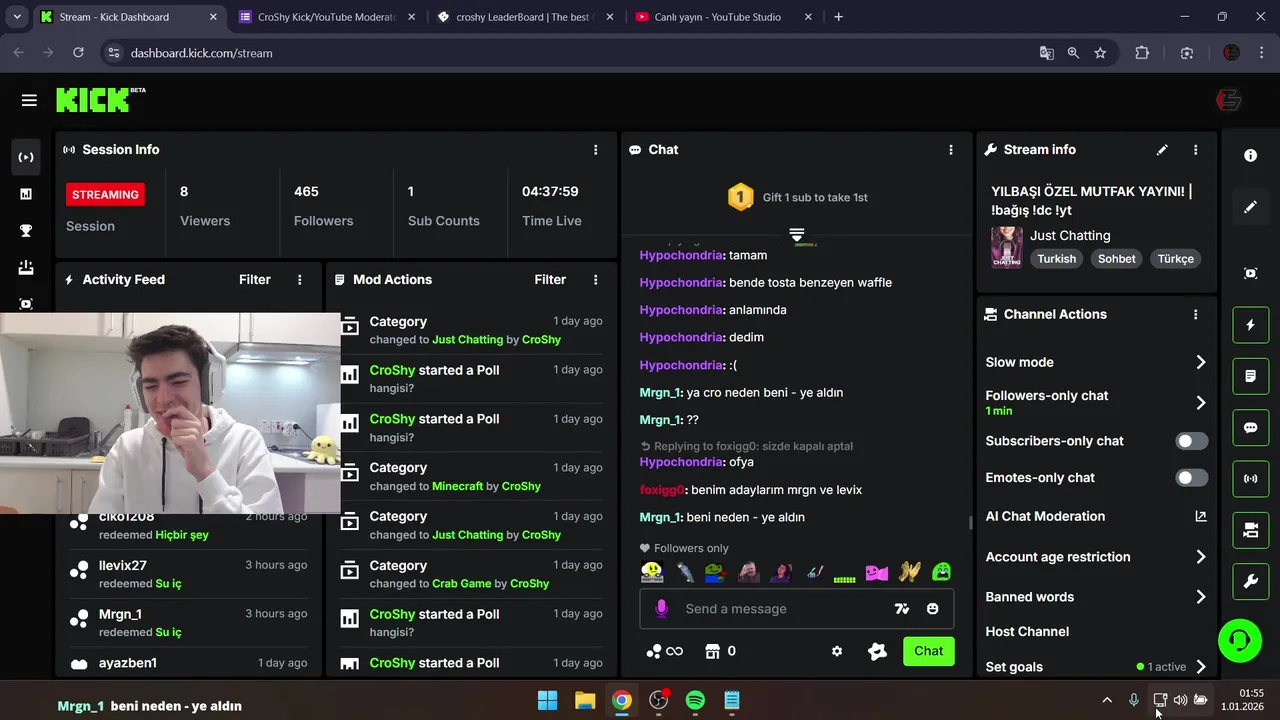This screenshot has height=720, width=1280.
Task: Open Chat panel three-dot menu
Action: (x=950, y=150)
